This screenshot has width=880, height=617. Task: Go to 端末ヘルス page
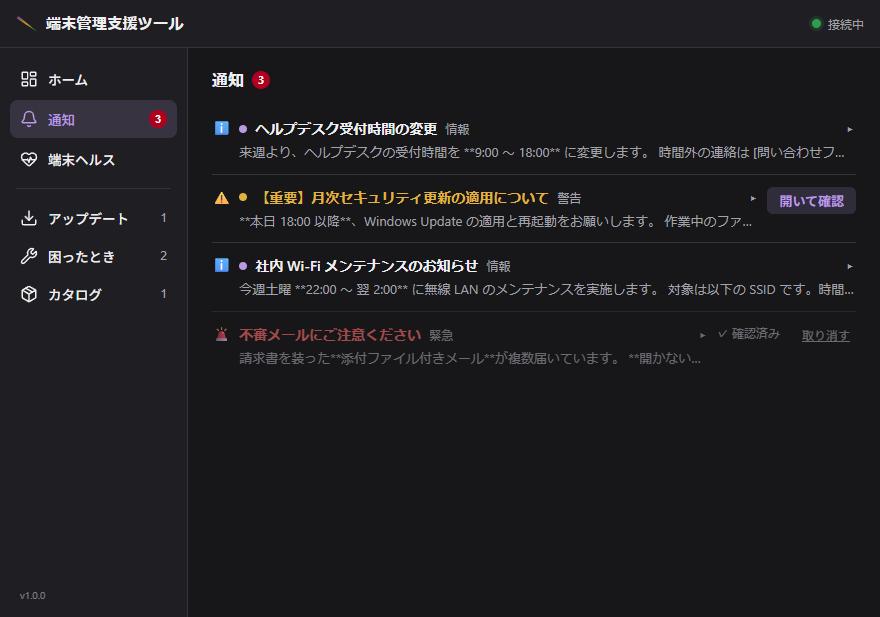94,159
